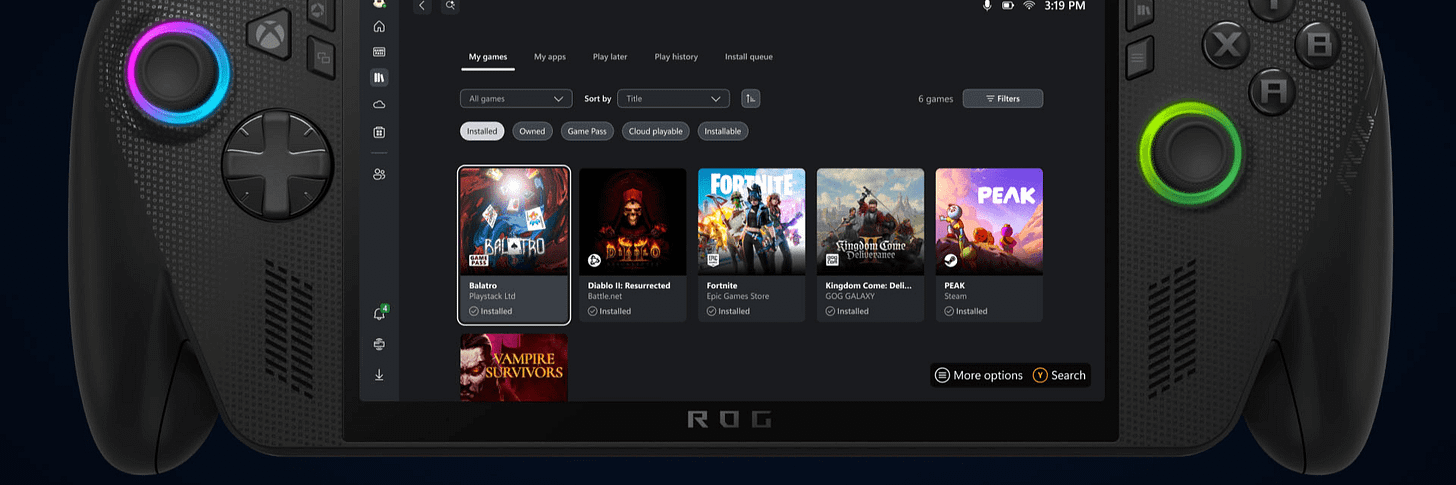Open the search icon beside the back button
Viewport: 1456px width, 485px height.
[451, 6]
